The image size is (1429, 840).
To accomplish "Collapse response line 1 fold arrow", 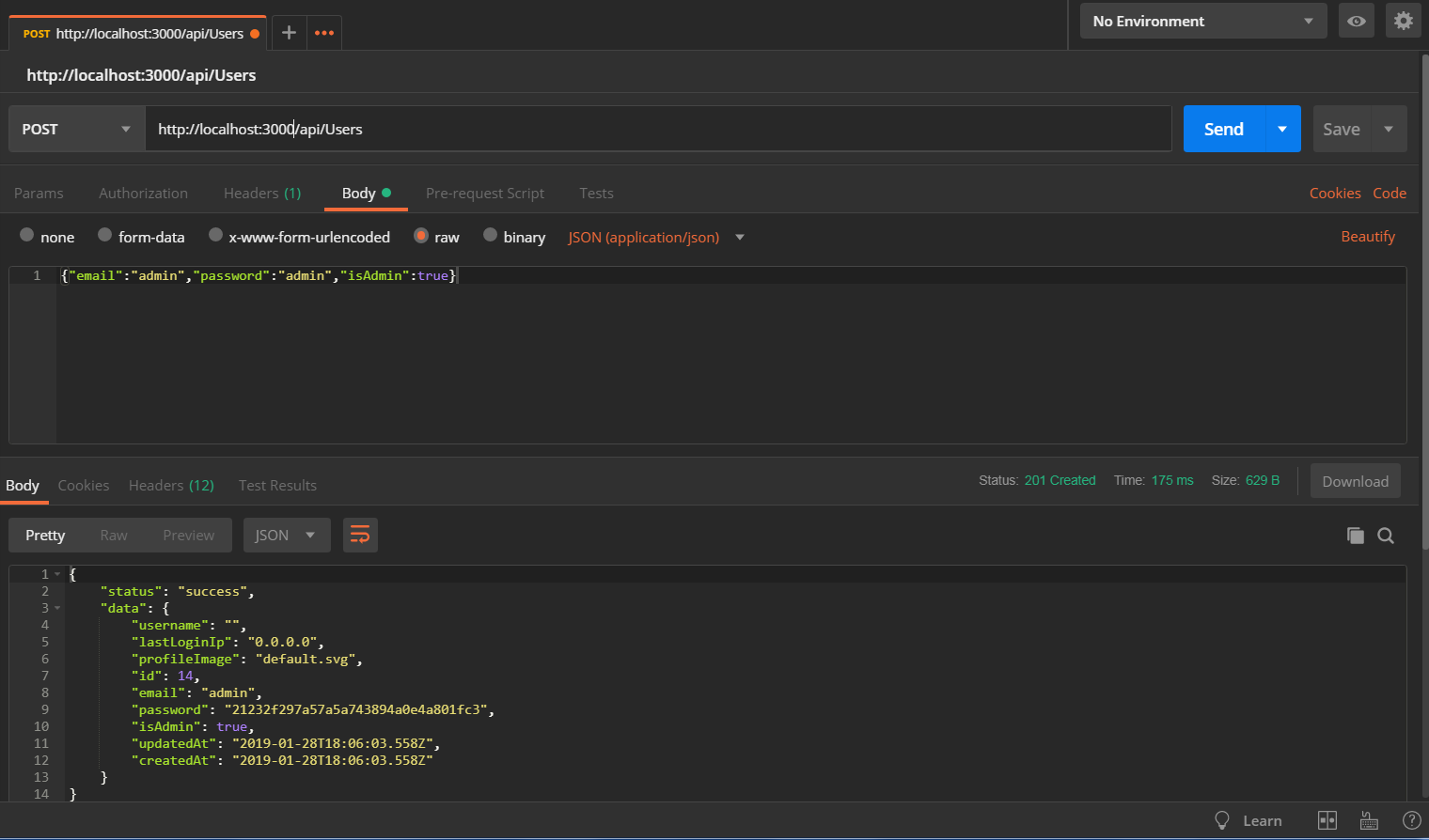I will (57, 574).
